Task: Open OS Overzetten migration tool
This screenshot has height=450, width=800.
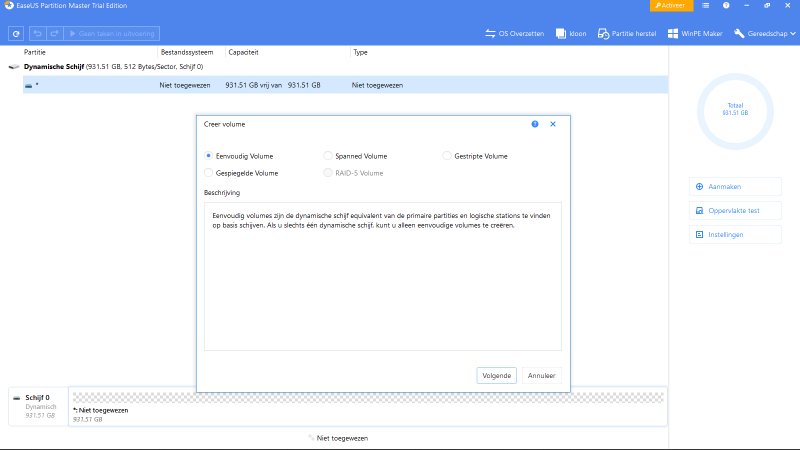Action: (x=514, y=34)
